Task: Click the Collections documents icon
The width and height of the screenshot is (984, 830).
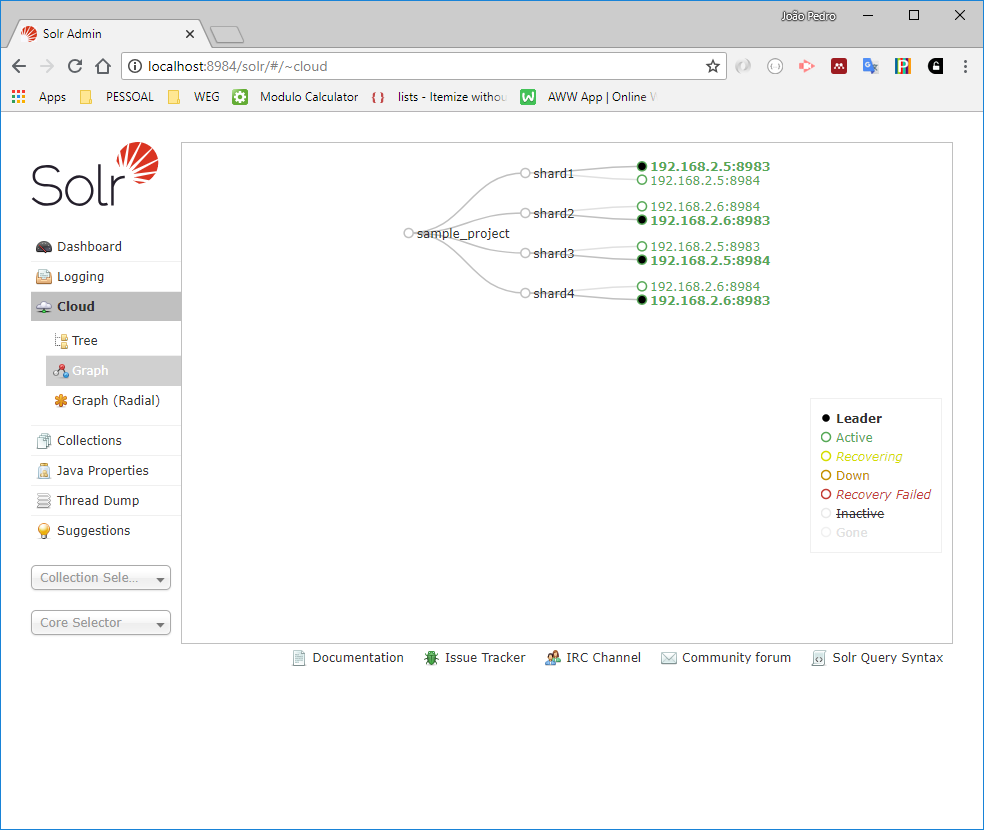Action: 43,441
